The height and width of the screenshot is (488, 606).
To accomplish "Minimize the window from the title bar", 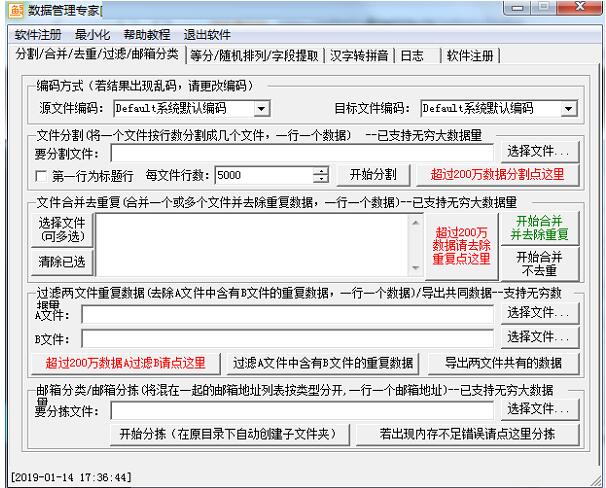I will point(518,7).
